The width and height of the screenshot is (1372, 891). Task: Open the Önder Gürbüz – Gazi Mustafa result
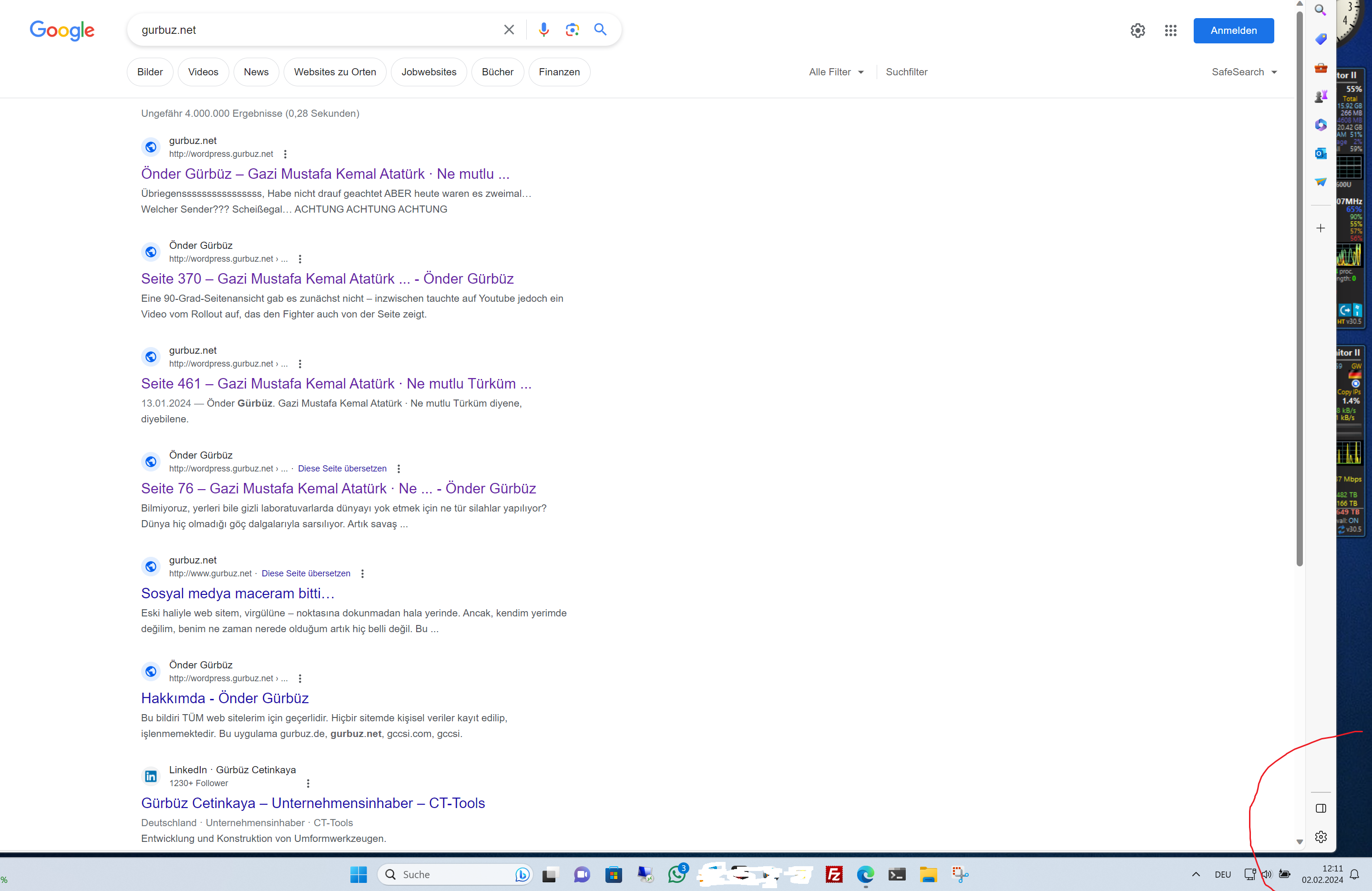pyautogui.click(x=325, y=174)
